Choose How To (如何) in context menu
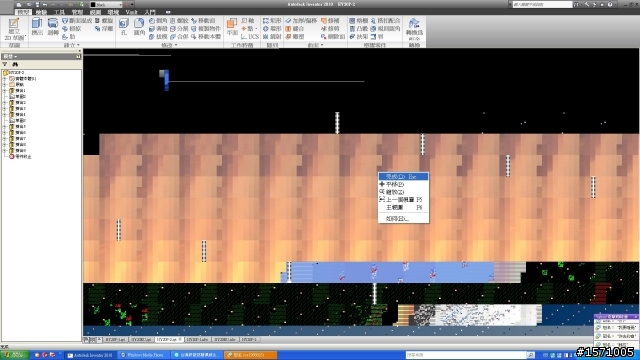Screen dimensions: 640x360 (403, 219)
